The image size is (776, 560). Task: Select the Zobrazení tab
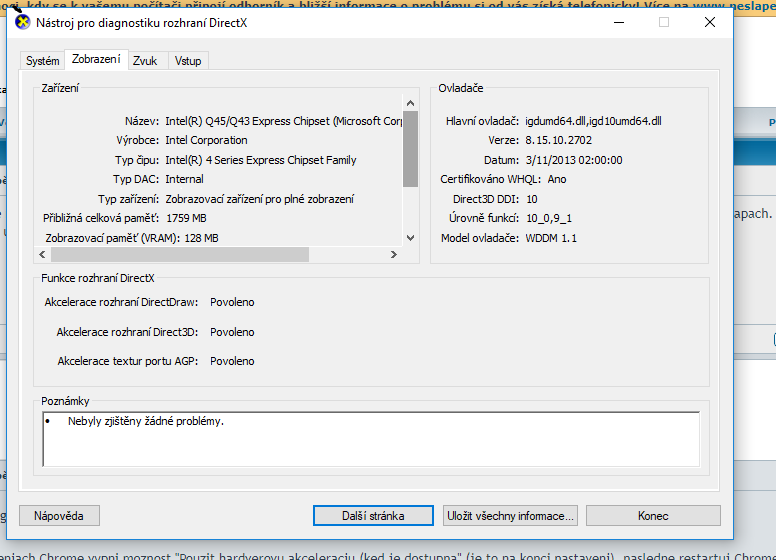click(96, 59)
